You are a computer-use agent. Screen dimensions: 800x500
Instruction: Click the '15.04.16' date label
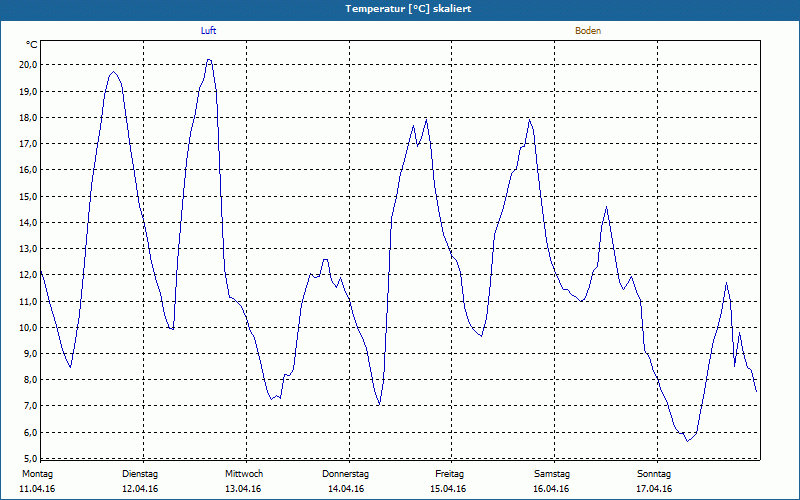pyautogui.click(x=448, y=489)
